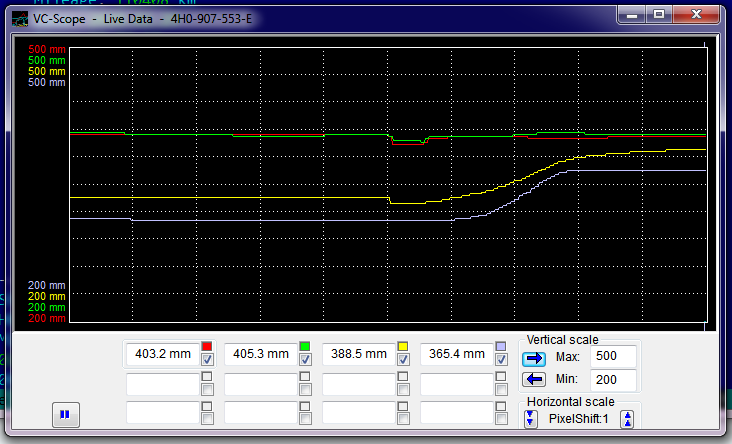This screenshot has height=444, width=732.
Task: Click the left arrow beside Min
Action: (x=534, y=379)
